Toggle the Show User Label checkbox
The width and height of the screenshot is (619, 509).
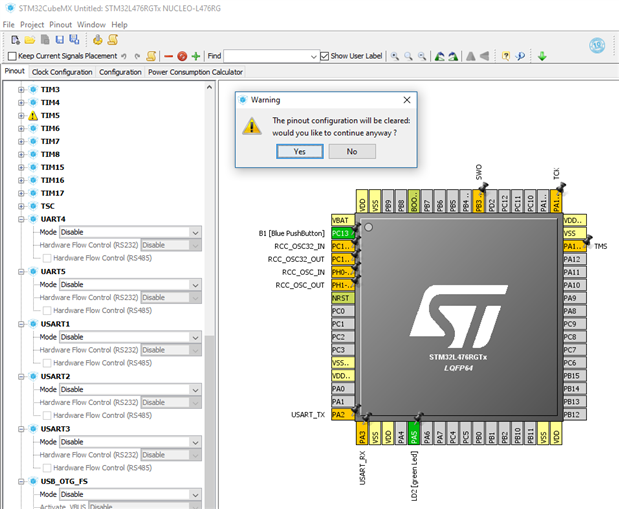coord(323,56)
